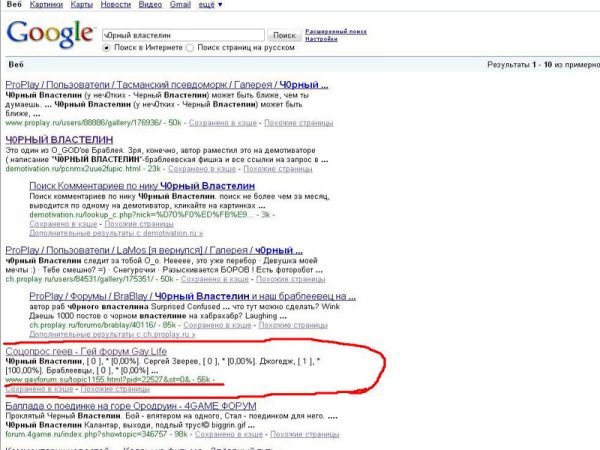
Task: Open the Картинки top navigation link
Action: point(46,5)
